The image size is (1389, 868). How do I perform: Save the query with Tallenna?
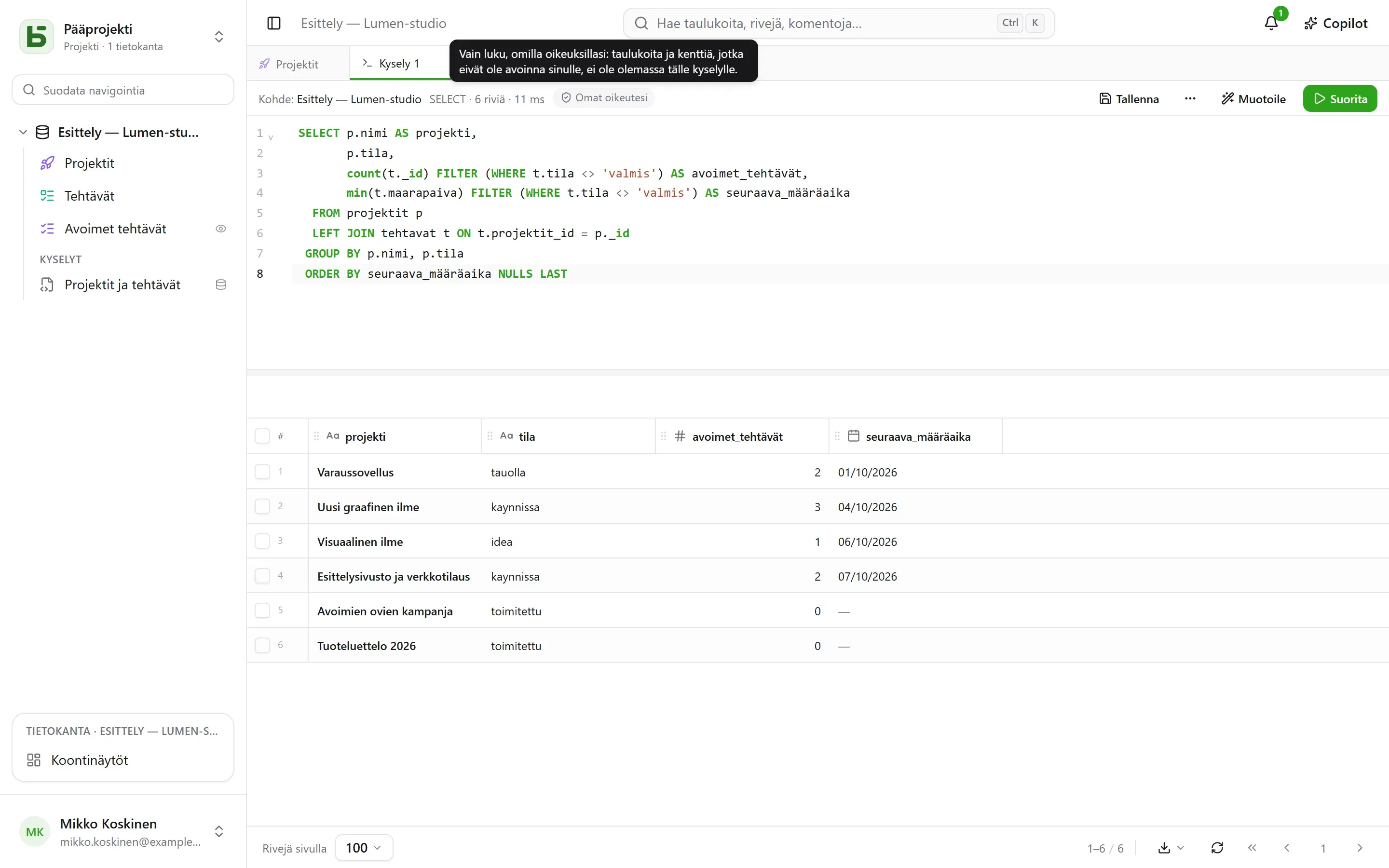click(x=1129, y=99)
